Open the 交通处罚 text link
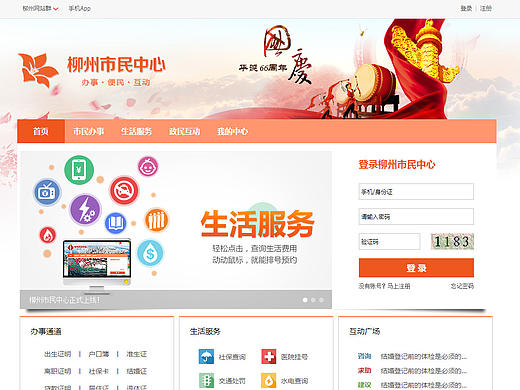Viewport: 520px width, 390px height. (x=232, y=381)
